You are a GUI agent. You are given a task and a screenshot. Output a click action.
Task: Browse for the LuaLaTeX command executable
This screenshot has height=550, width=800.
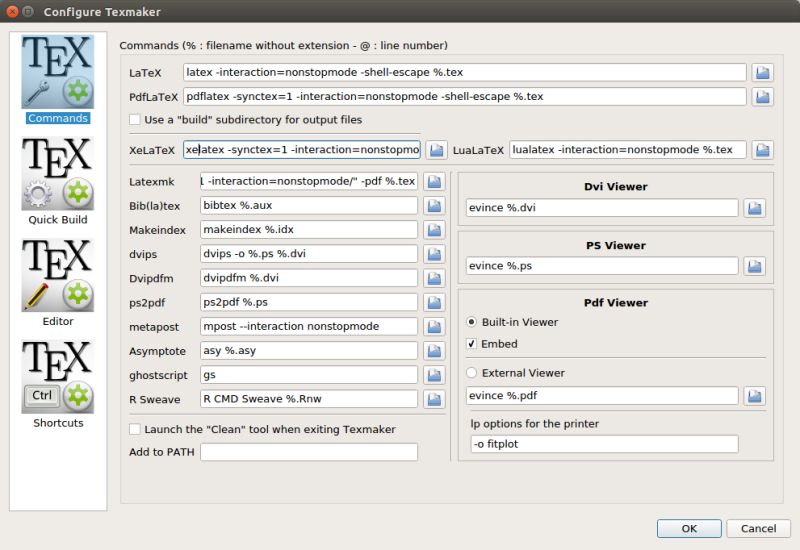pyautogui.click(x=762, y=150)
